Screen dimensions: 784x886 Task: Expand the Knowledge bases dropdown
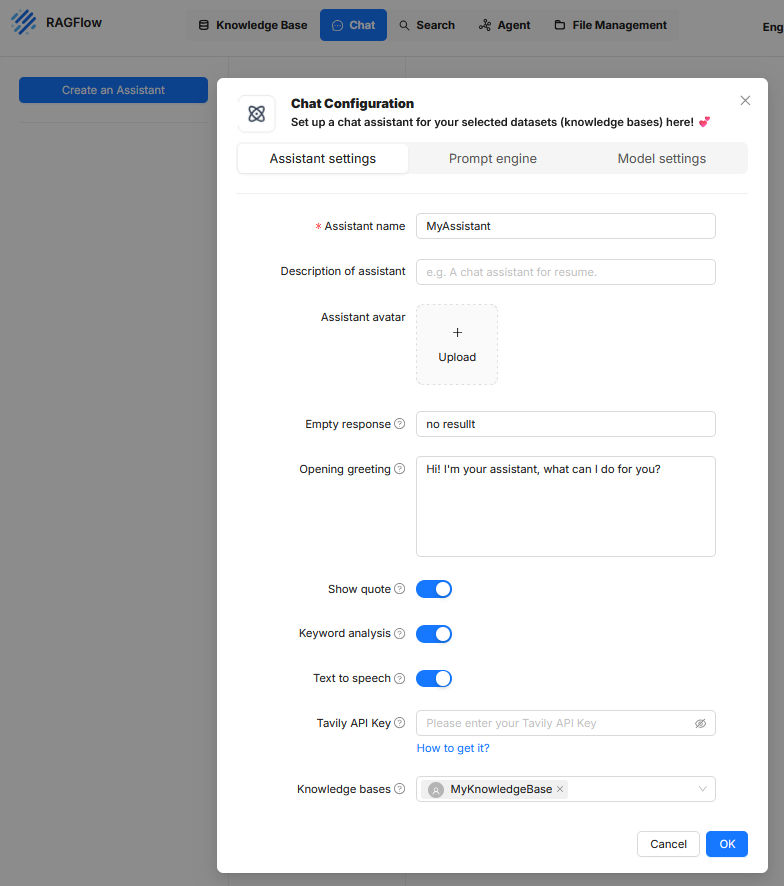[702, 789]
